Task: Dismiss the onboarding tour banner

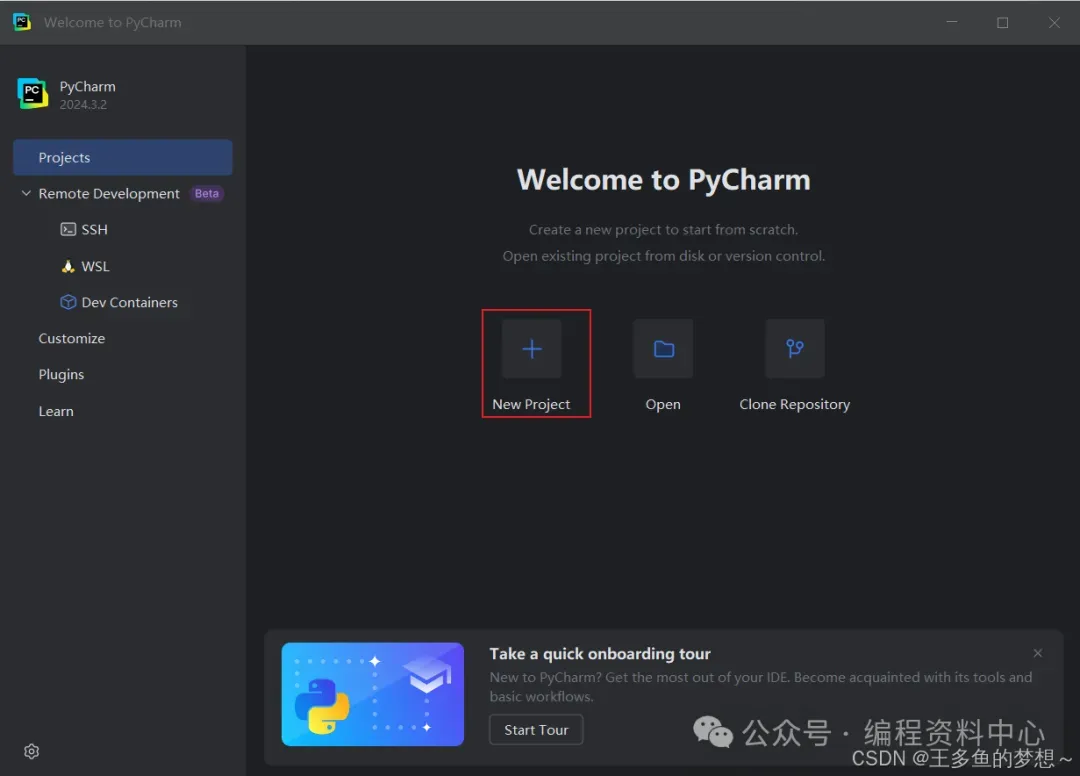Action: 1037,653
